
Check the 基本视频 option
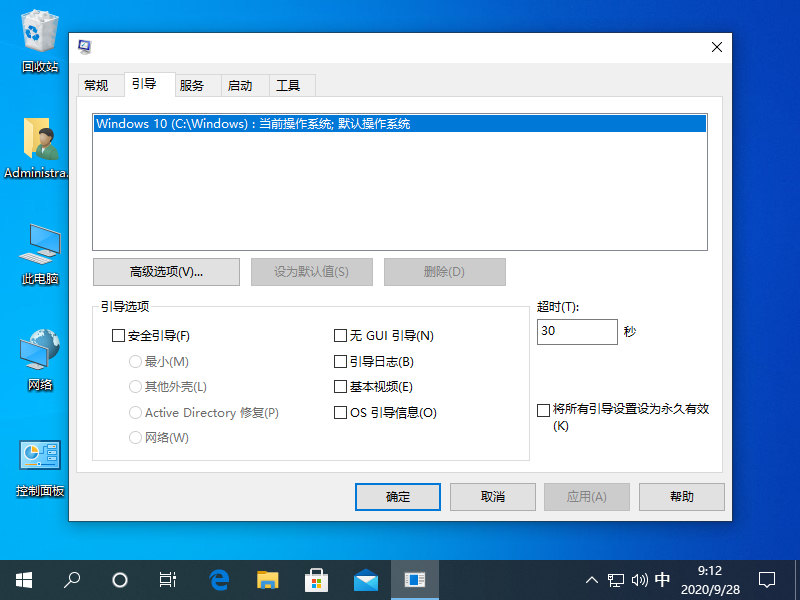click(x=340, y=386)
